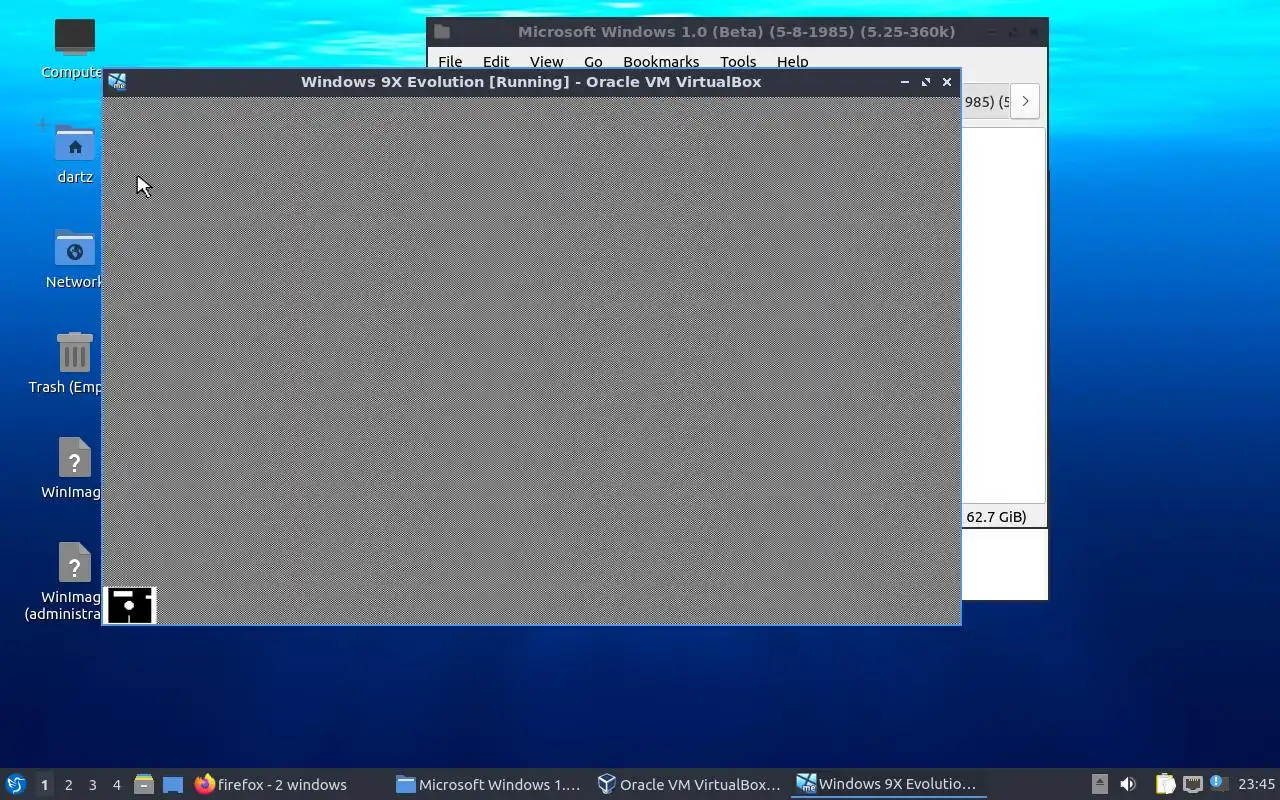Screen dimensions: 1280x800
Task: Minimize the VirtualBox VM window
Action: click(904, 82)
